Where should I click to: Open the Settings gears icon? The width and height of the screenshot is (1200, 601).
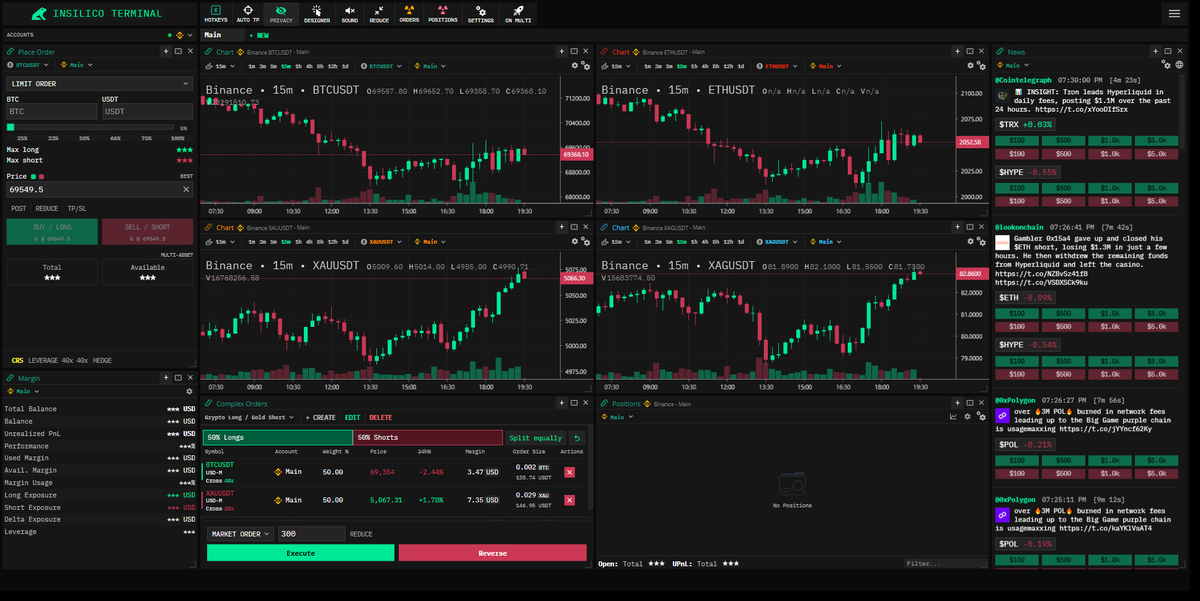481,13
